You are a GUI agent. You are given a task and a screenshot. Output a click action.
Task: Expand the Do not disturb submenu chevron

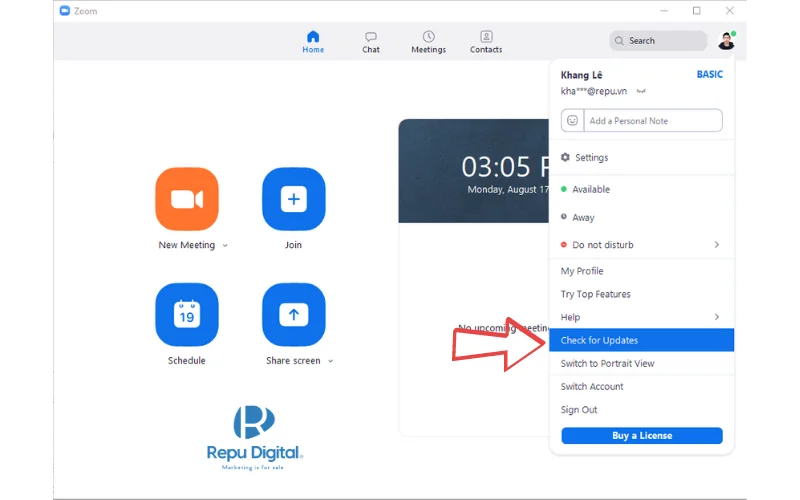717,245
